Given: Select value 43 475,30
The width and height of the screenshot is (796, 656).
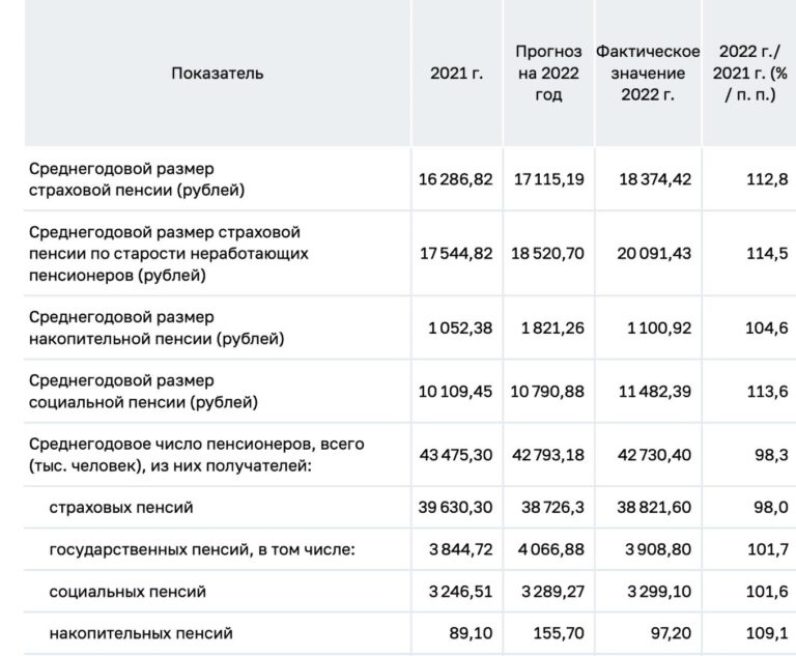Looking at the screenshot, I should [456, 455].
